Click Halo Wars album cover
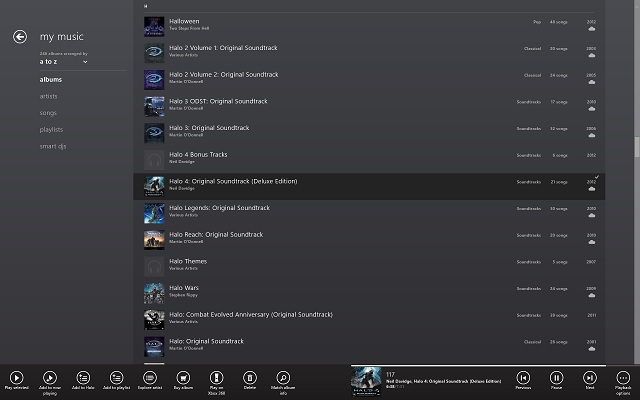Viewport: 640px width, 400px height. point(154,293)
